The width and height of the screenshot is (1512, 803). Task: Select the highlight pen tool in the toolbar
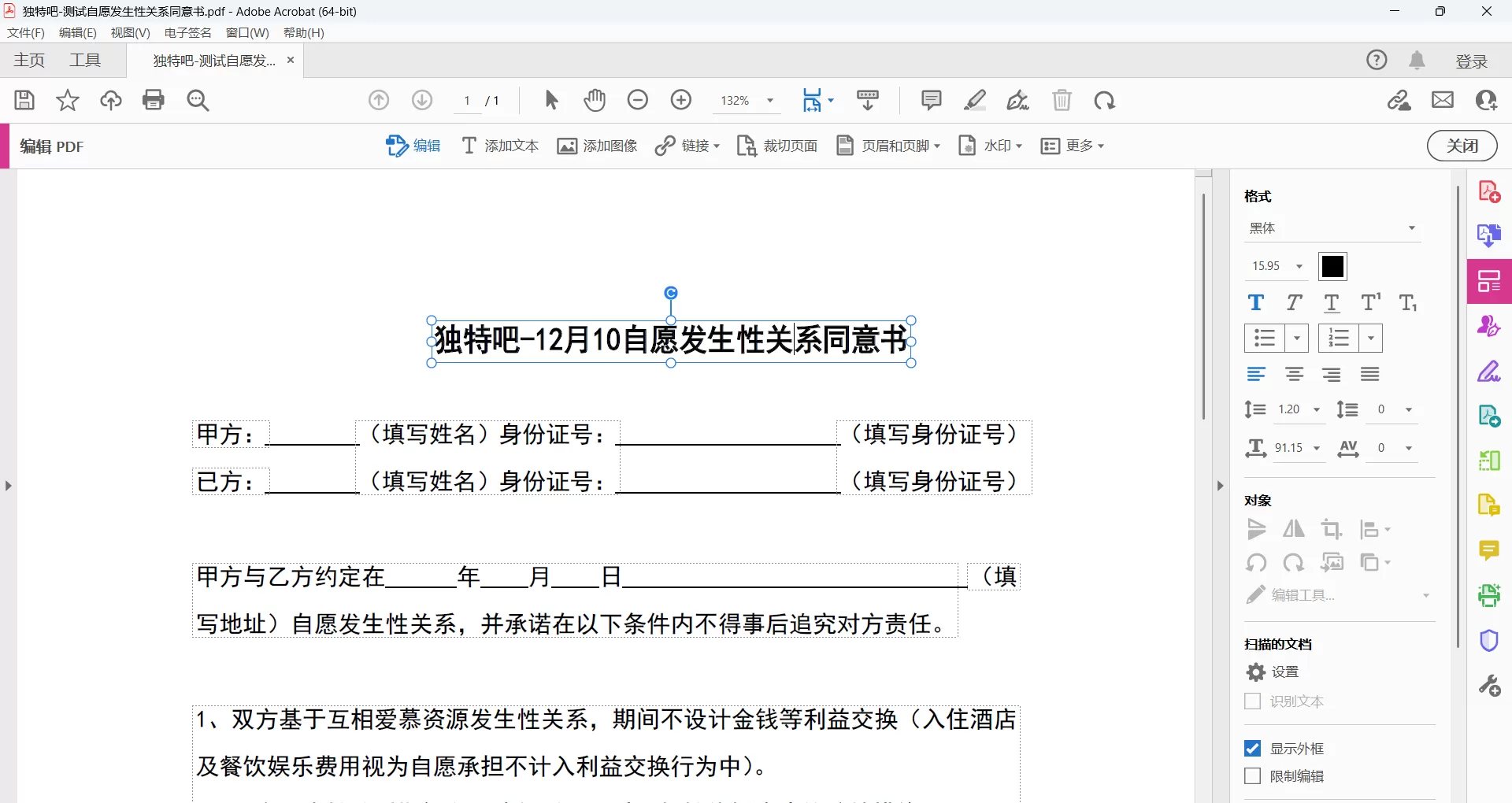(x=976, y=100)
